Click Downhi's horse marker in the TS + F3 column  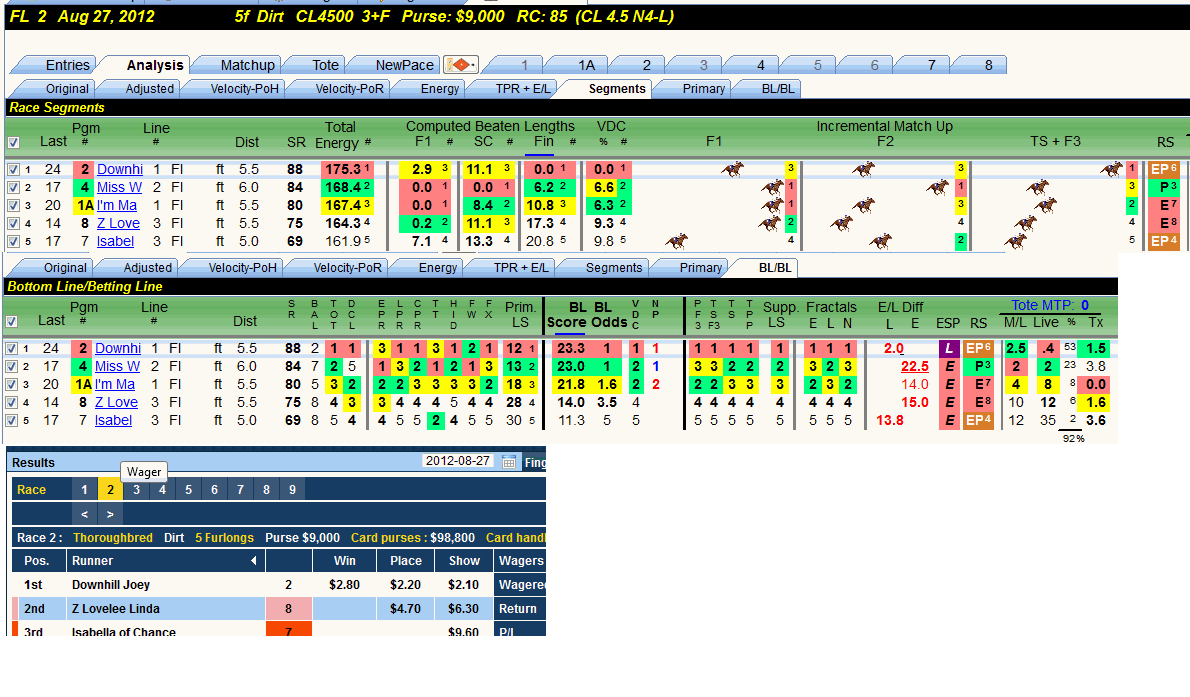1111,169
